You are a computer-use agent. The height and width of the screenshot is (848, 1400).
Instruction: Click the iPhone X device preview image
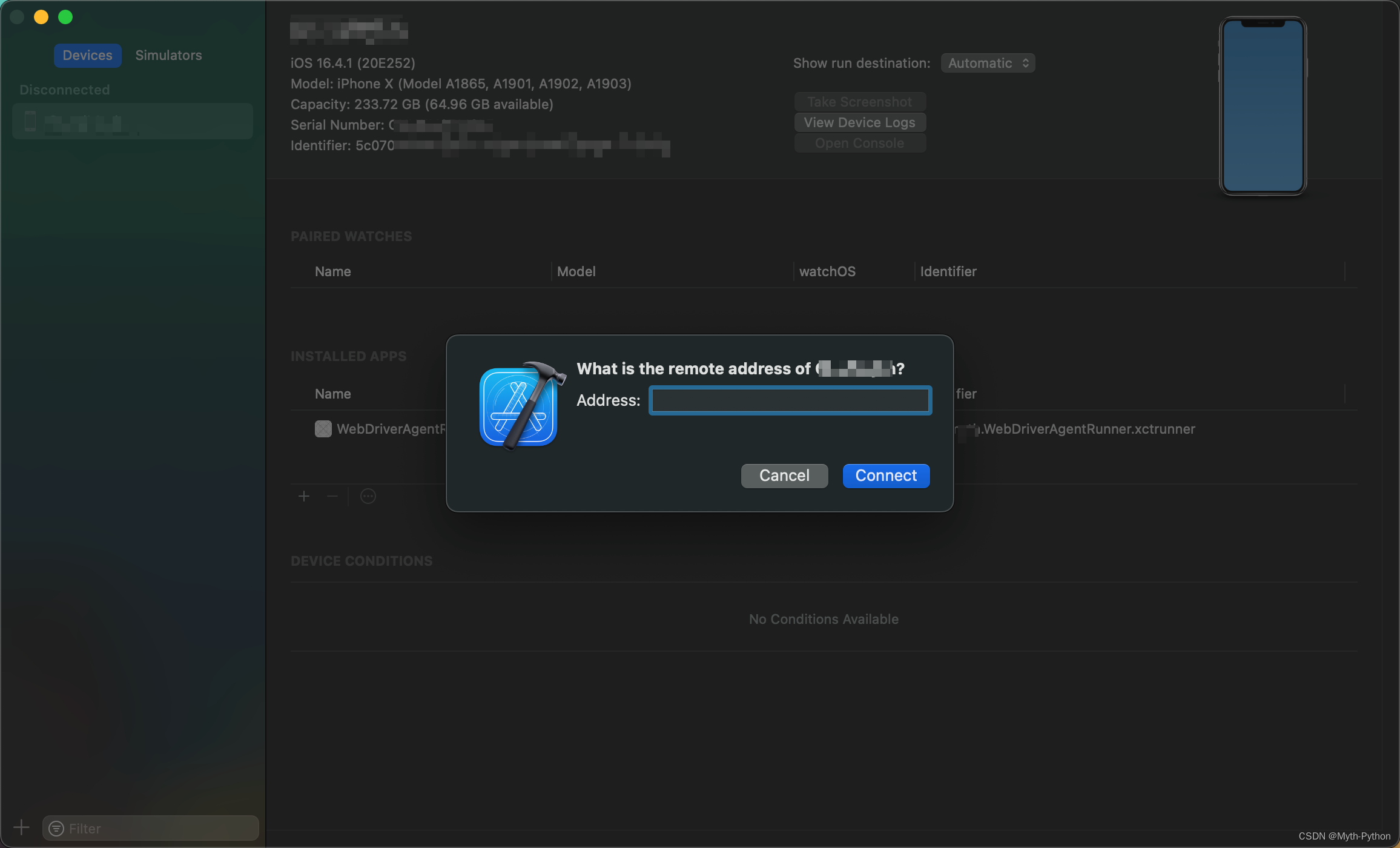1263,106
